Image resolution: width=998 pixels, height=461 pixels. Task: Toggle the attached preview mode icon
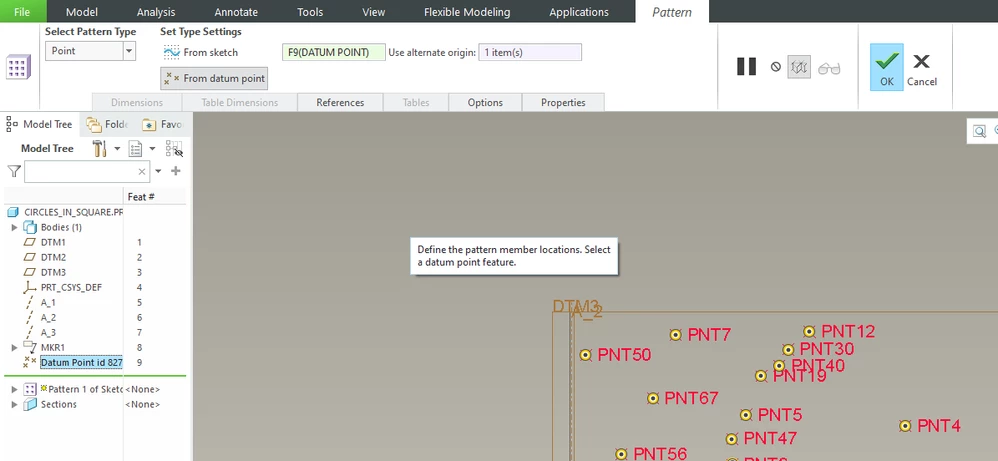coord(799,66)
